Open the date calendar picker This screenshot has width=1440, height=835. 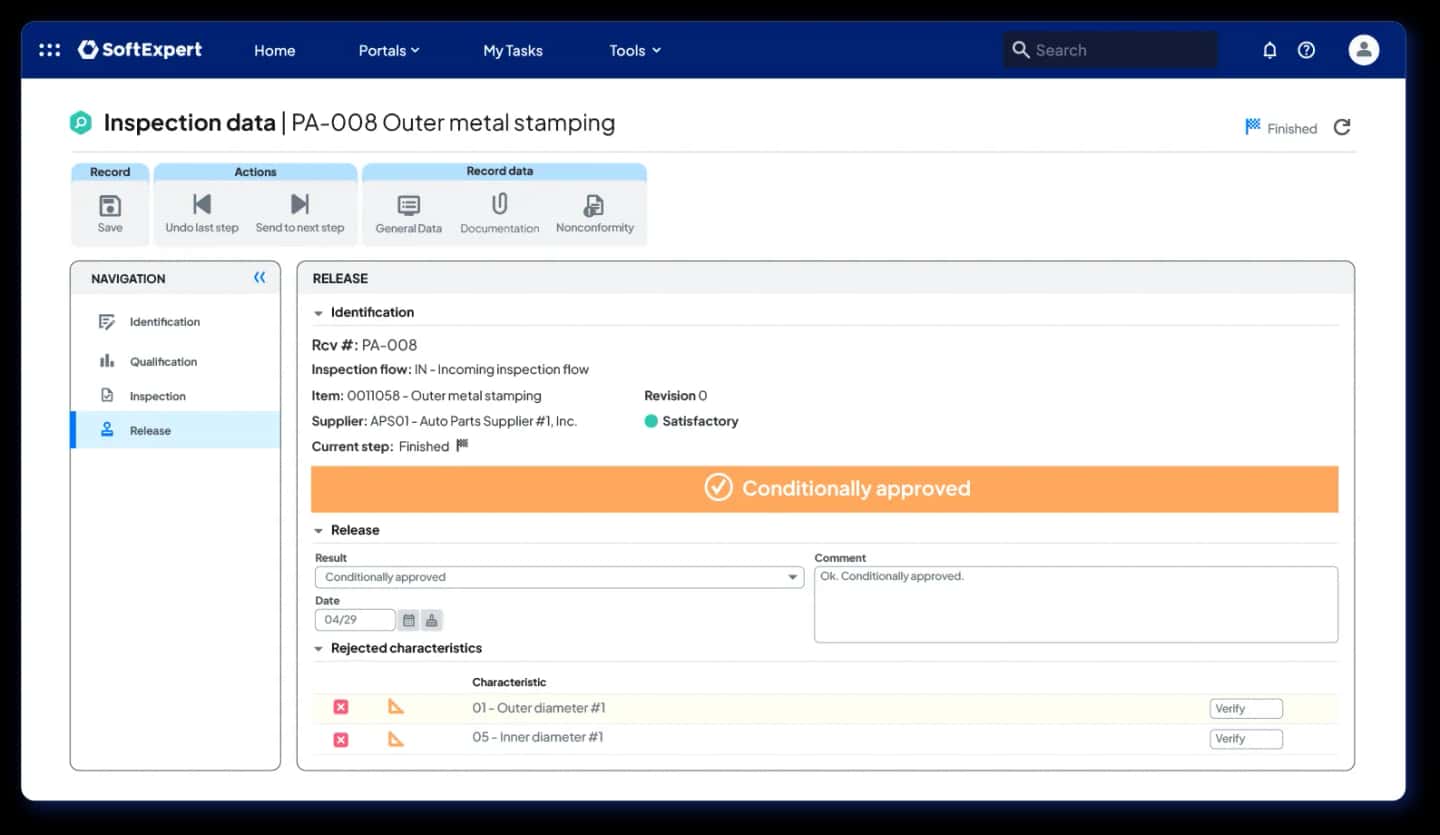(409, 620)
